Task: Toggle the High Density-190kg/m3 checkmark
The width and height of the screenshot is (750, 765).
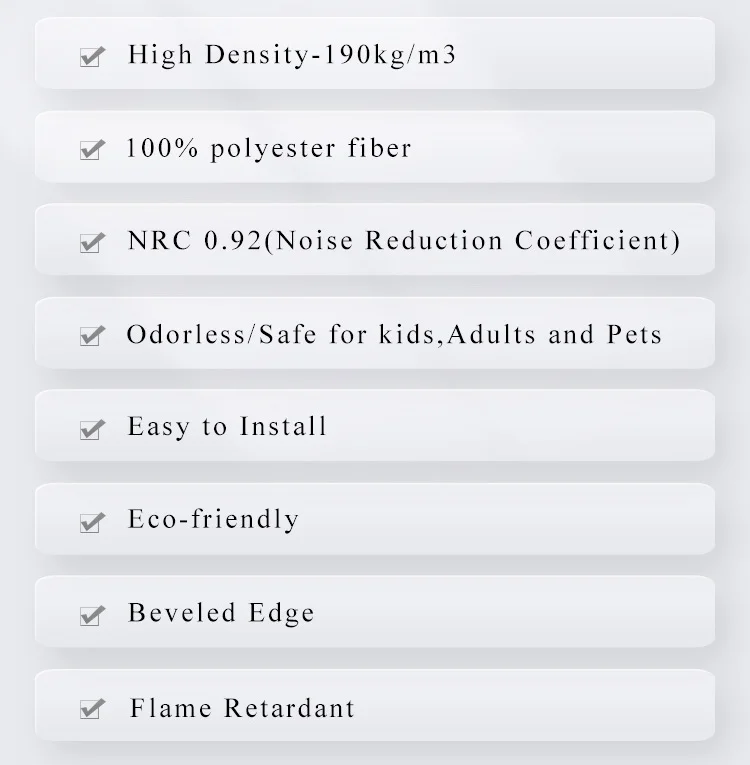Action: (92, 57)
